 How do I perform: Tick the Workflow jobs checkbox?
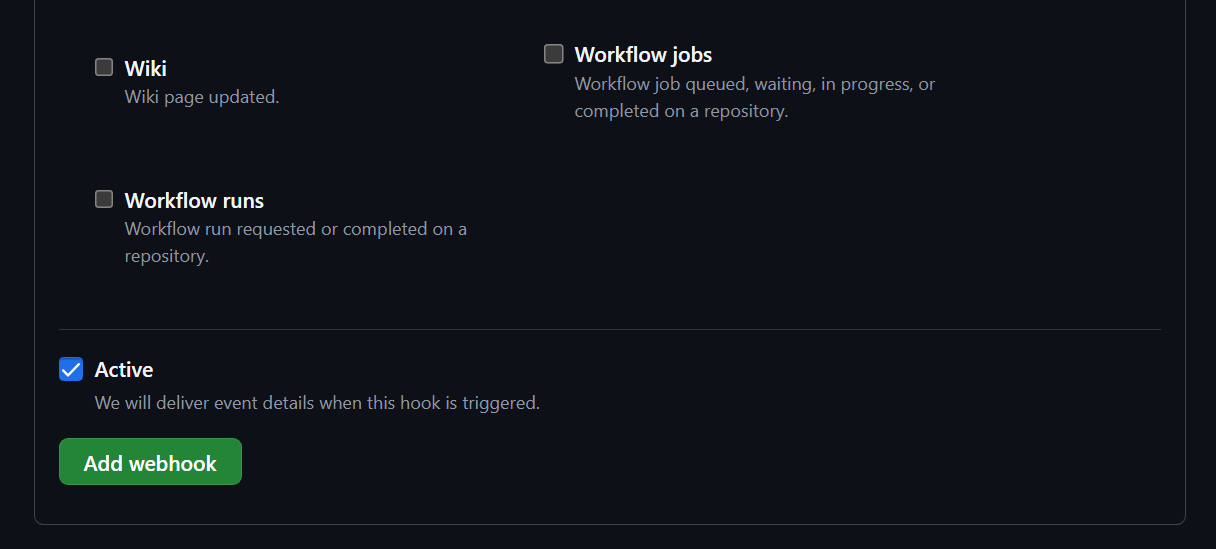click(x=554, y=53)
